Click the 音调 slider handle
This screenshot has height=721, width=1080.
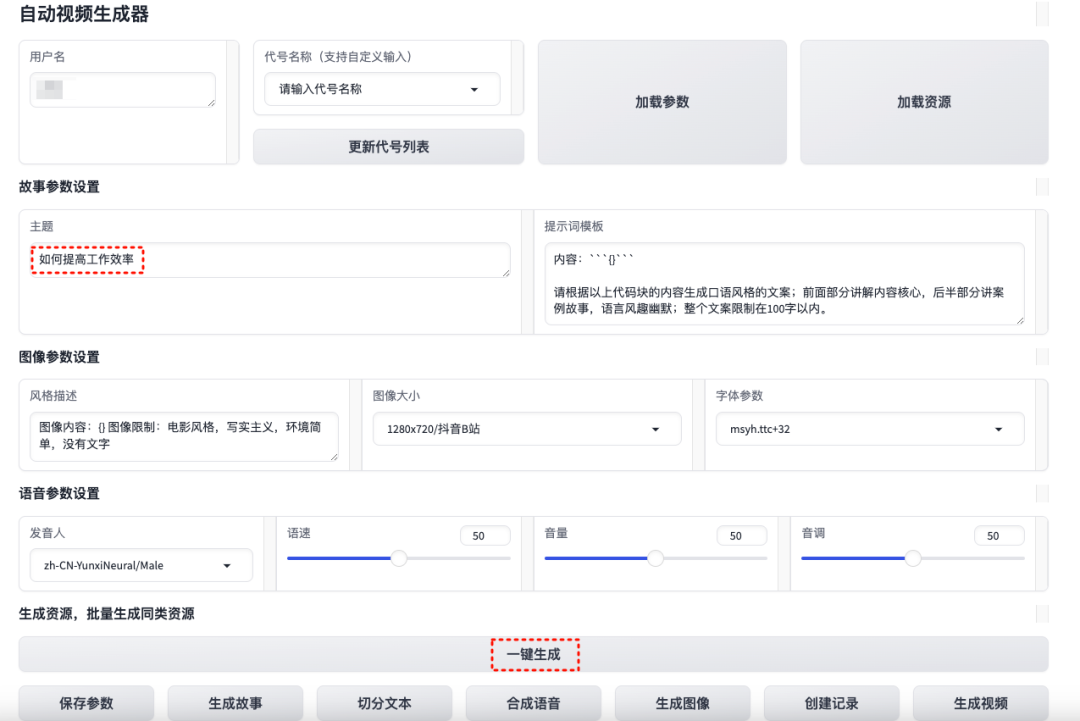click(913, 558)
